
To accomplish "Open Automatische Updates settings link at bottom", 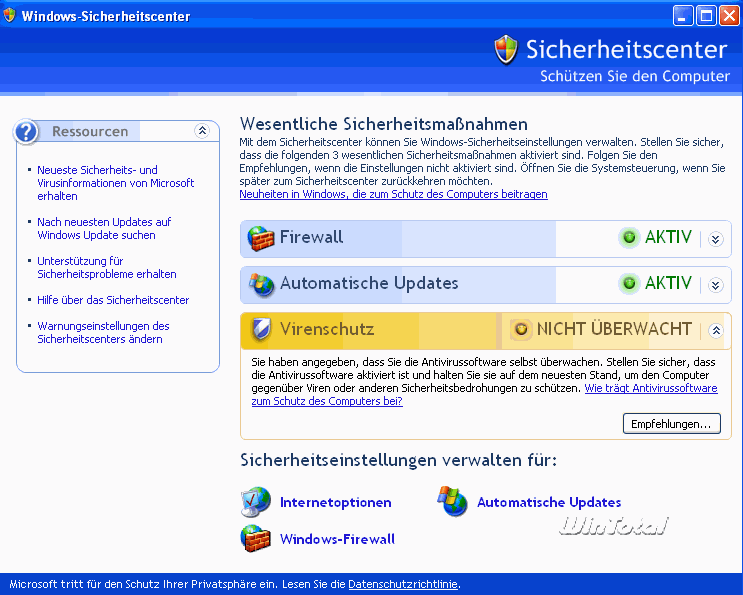I will (x=549, y=502).
